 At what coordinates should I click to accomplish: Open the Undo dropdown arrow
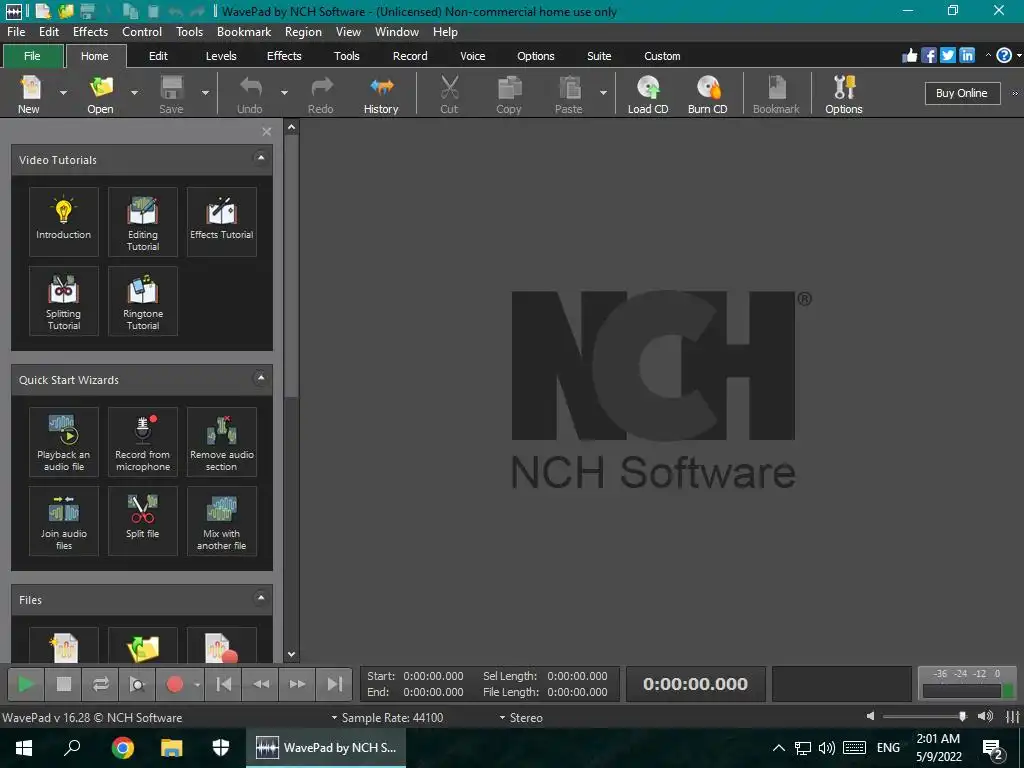point(284,93)
